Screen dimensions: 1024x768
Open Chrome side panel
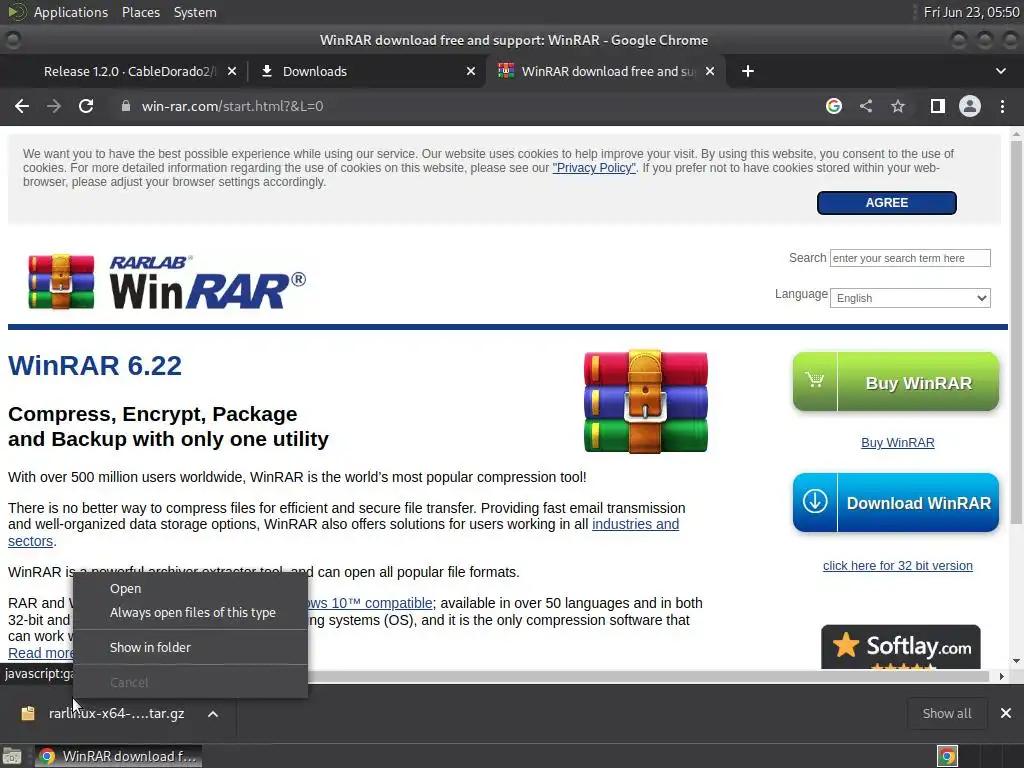pyautogui.click(x=937, y=106)
